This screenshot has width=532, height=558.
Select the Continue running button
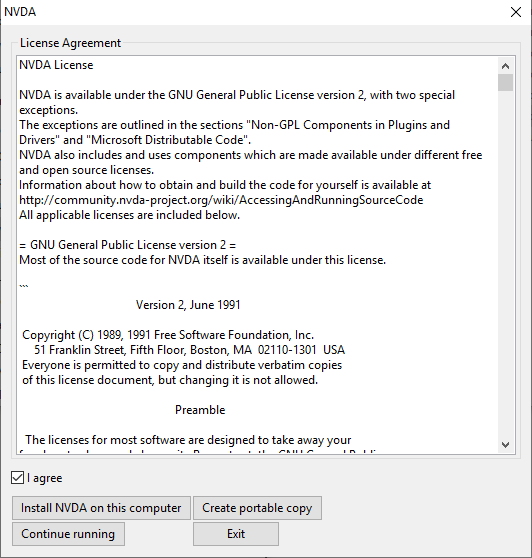(68, 534)
